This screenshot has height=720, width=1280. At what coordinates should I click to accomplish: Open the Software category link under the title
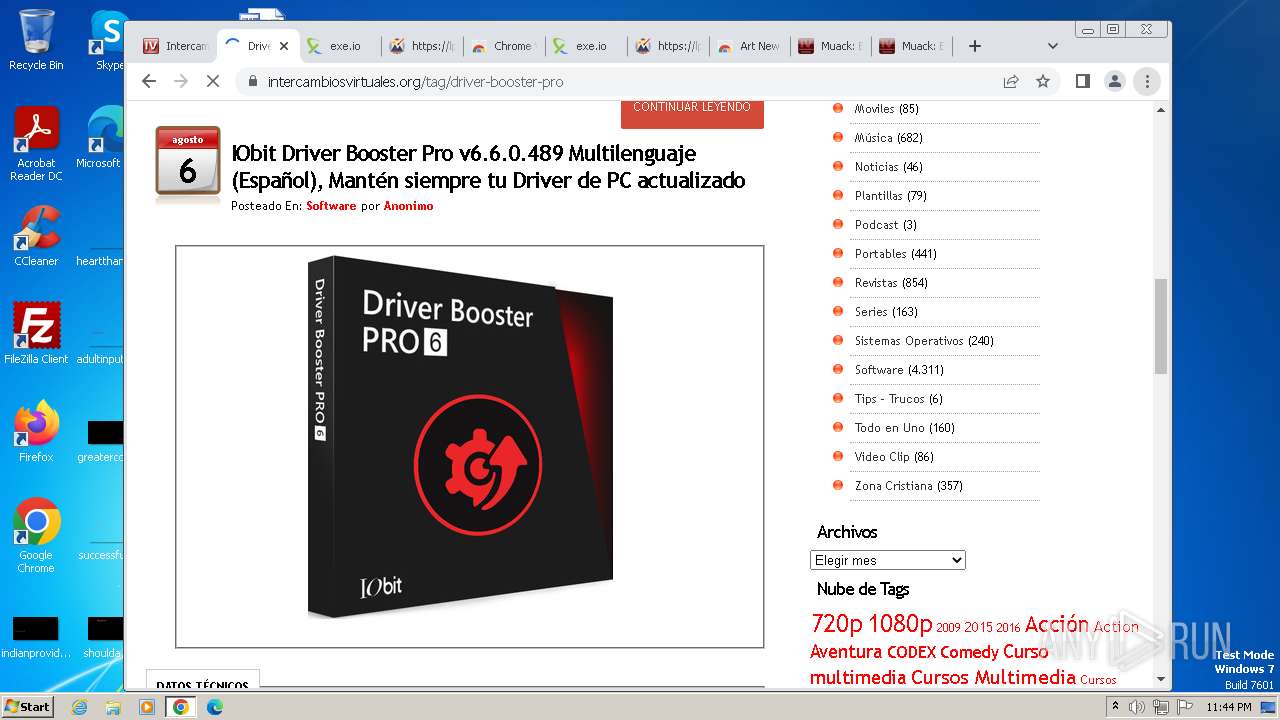coord(331,206)
